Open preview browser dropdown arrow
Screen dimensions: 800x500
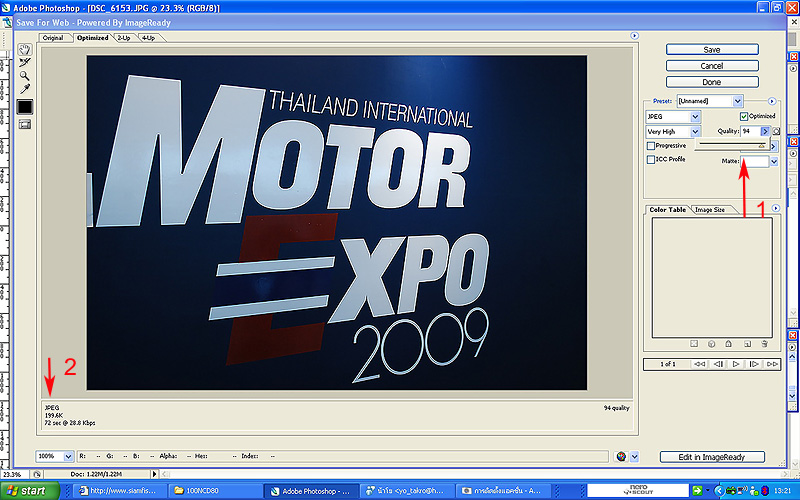pos(634,457)
